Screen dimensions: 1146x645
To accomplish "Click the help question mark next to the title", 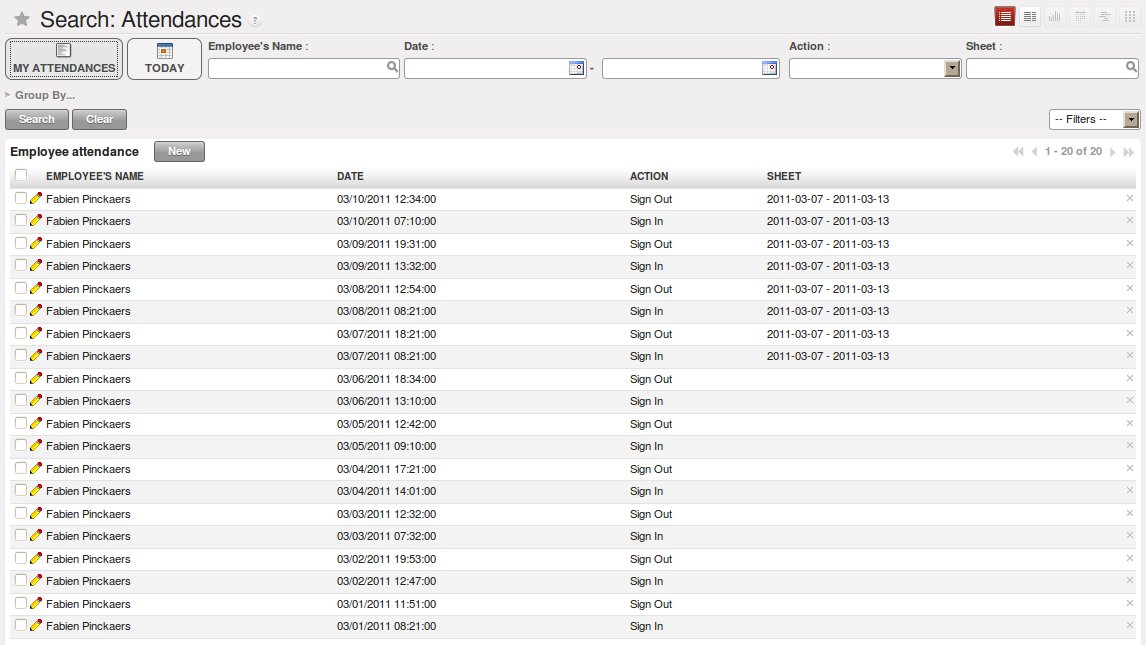I will pyautogui.click(x=255, y=21).
